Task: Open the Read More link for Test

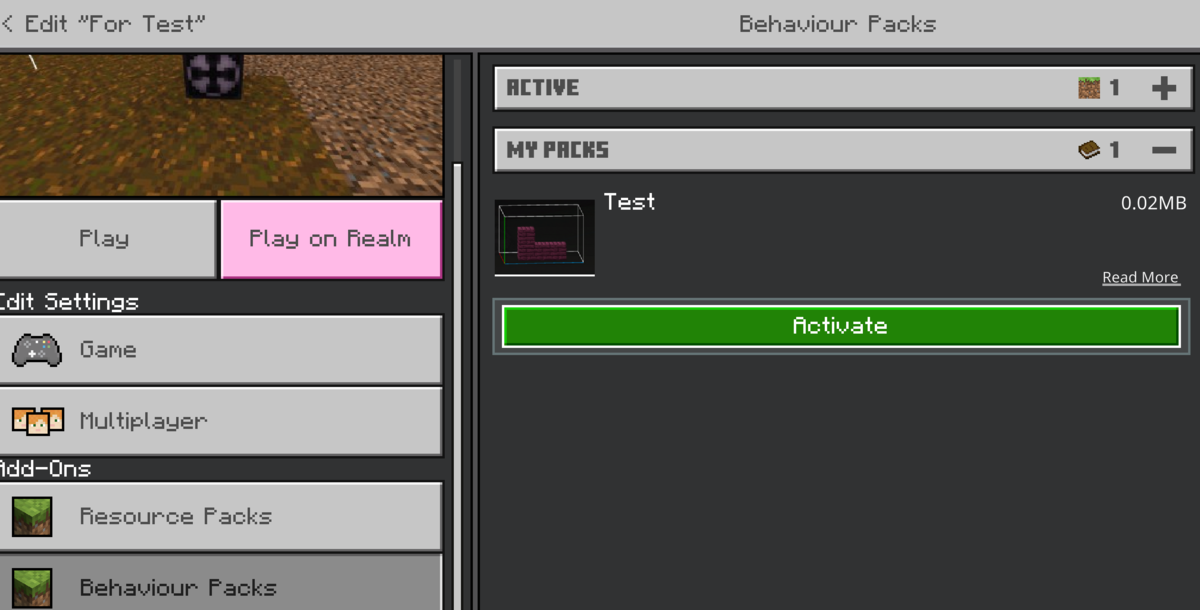Action: [x=1140, y=278]
